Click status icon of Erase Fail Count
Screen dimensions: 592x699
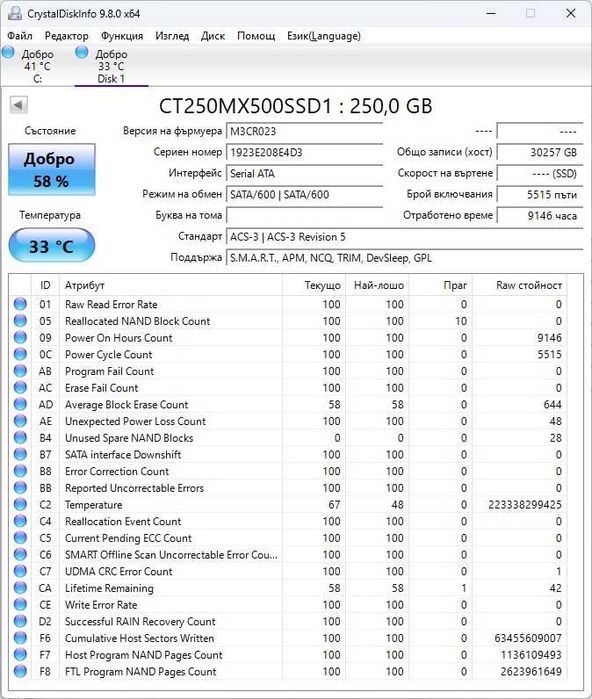(20, 387)
